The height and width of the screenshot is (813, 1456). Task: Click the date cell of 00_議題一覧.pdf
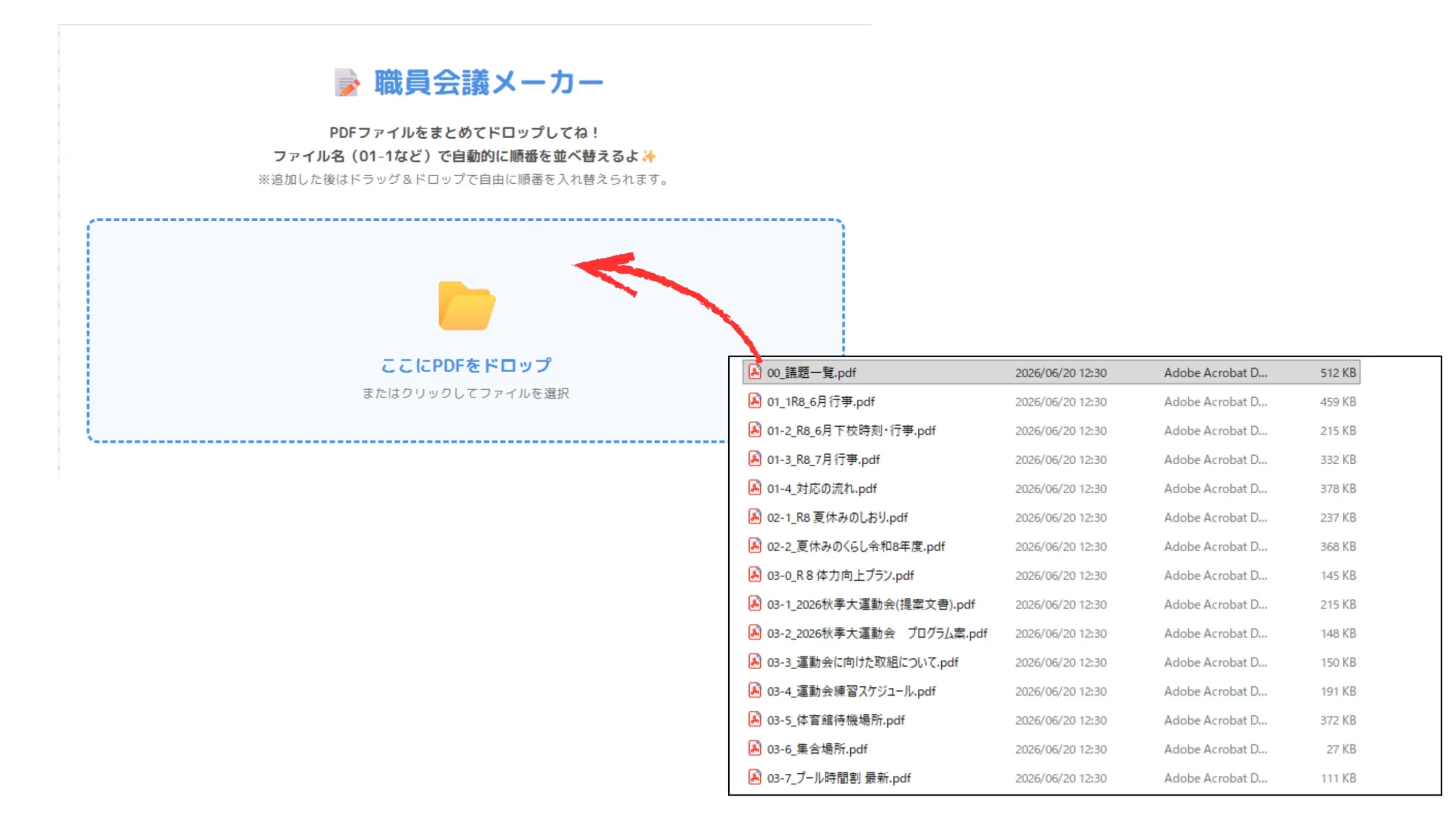coord(1061,373)
